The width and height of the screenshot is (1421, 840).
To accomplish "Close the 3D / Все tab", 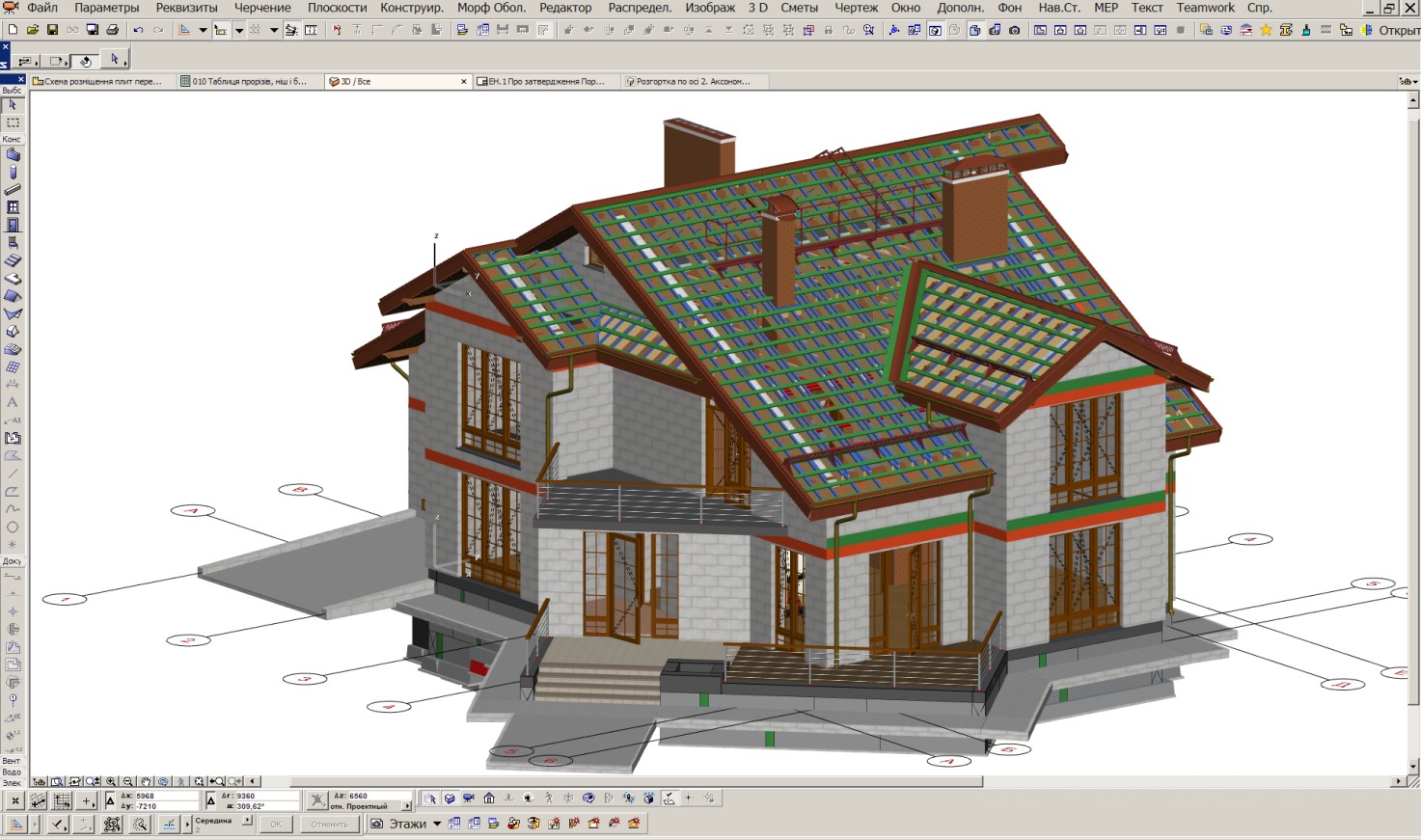I will 464,82.
